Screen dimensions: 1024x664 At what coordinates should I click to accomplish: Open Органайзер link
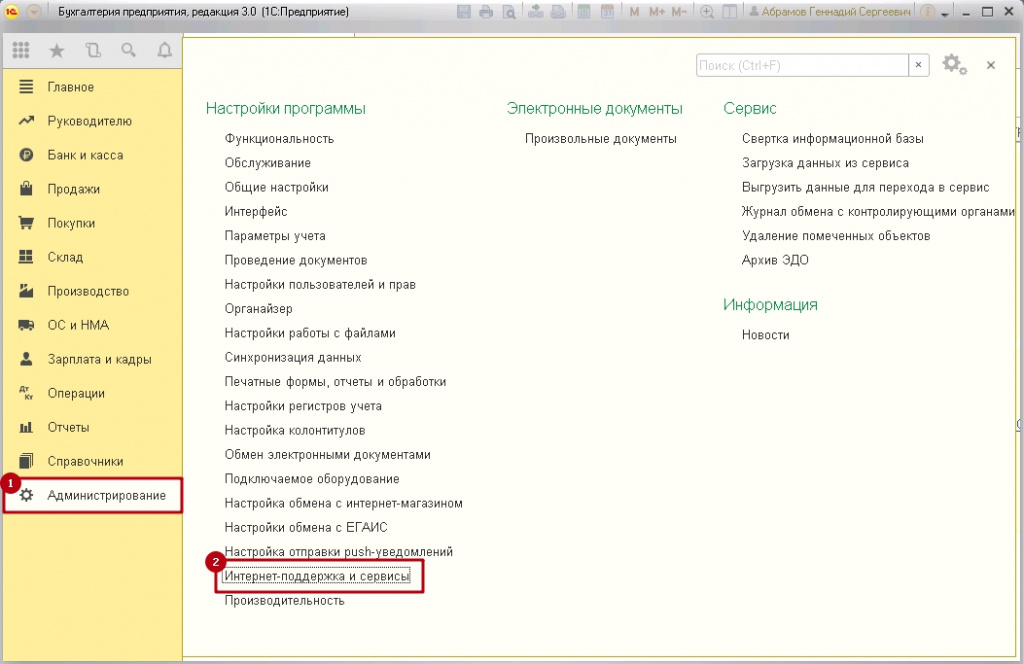(x=258, y=309)
